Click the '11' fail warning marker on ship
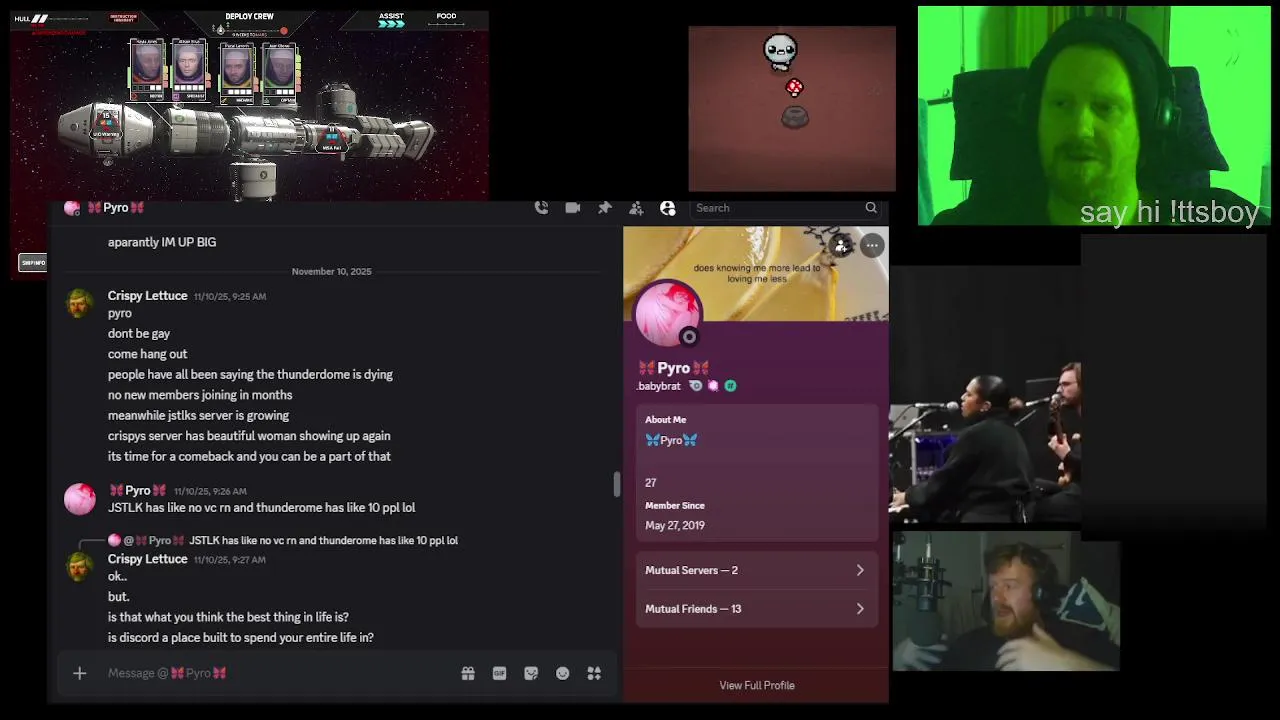The width and height of the screenshot is (1280, 720). pyautogui.click(x=331, y=139)
